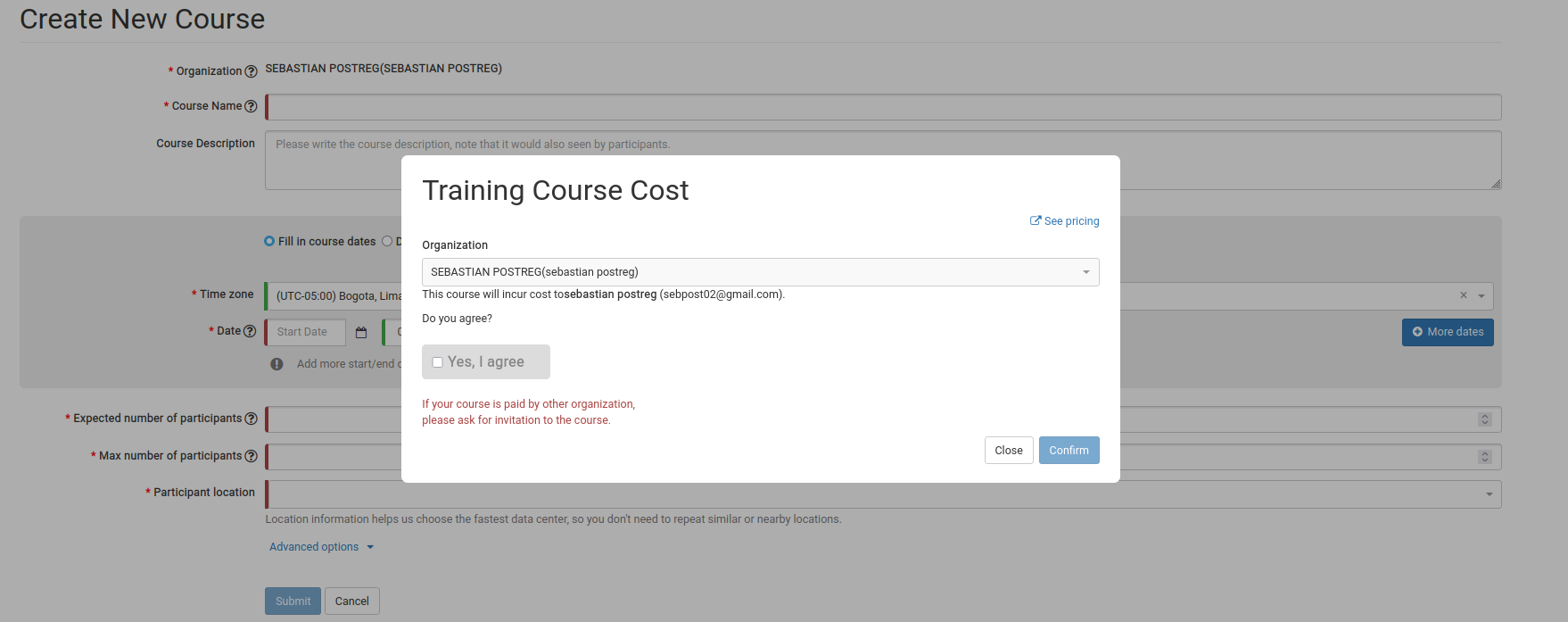Click the Course Name help icon
Viewport: 1568px width, 622px height.
click(251, 106)
